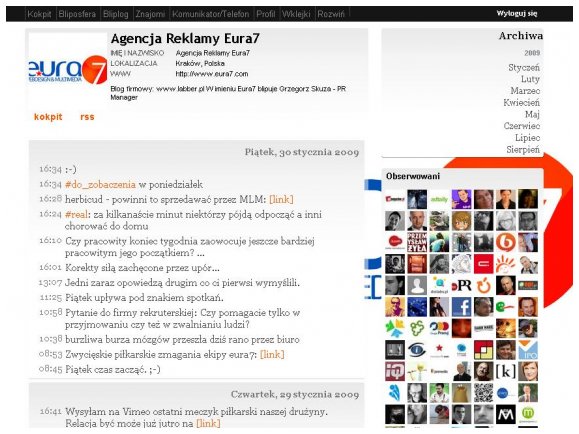Open the Maj archive month

[x=532, y=115]
